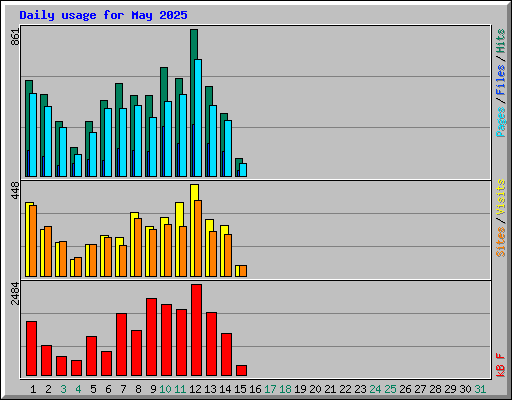Click the day 27 axis label
This screenshot has width=512, height=400.
click(420, 389)
